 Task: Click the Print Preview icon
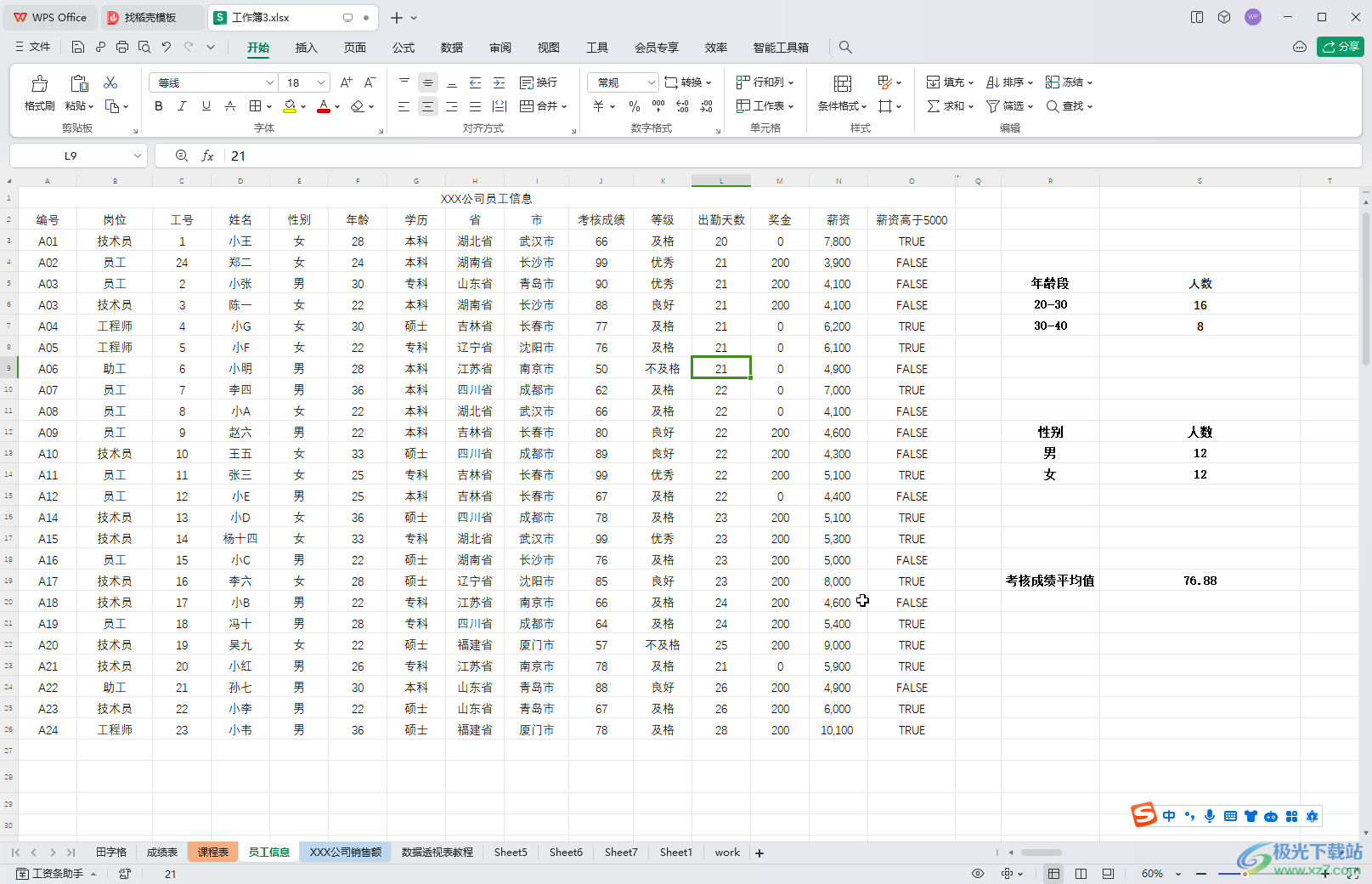pos(144,47)
